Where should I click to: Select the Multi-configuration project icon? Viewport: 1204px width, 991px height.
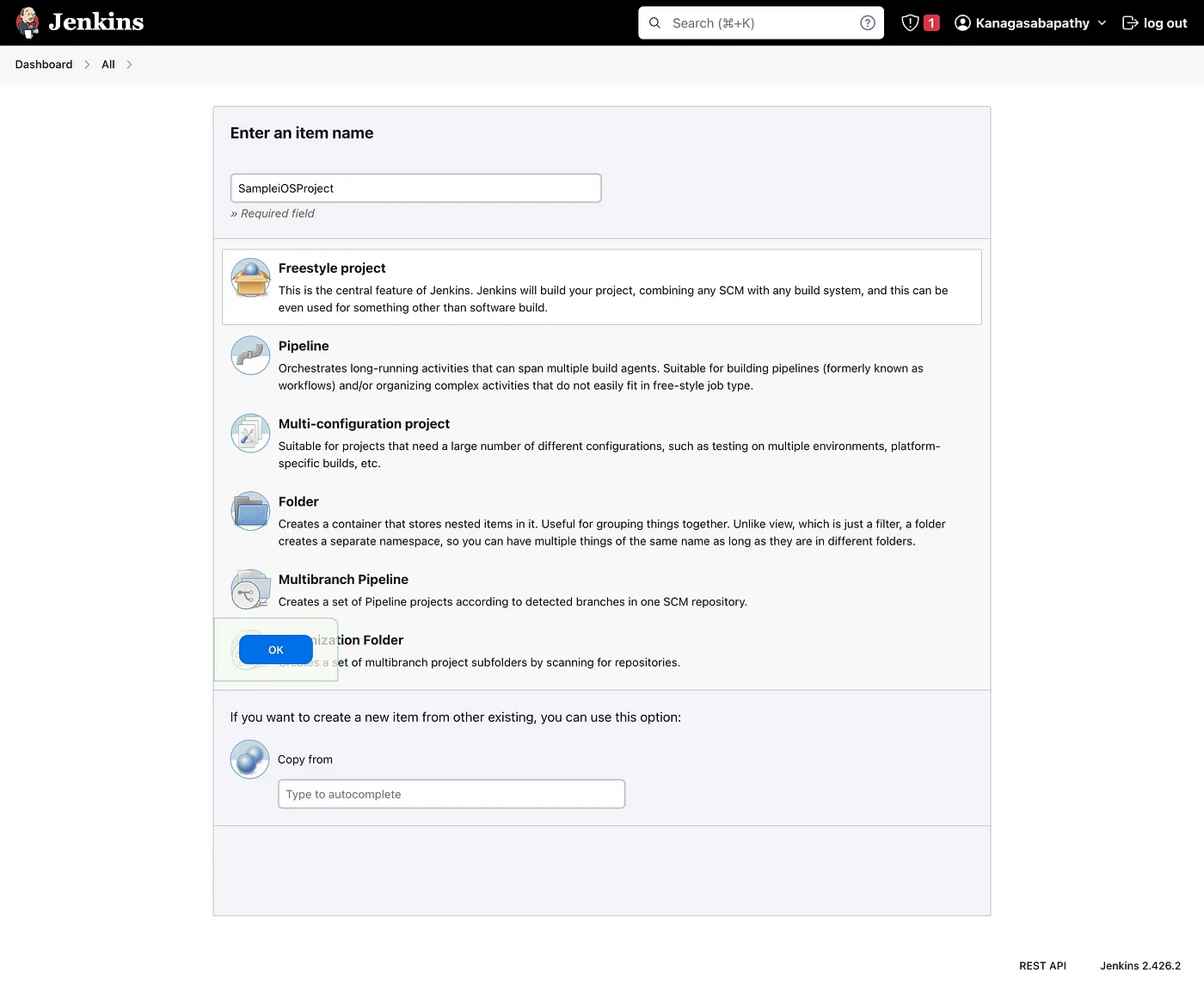[x=249, y=433]
